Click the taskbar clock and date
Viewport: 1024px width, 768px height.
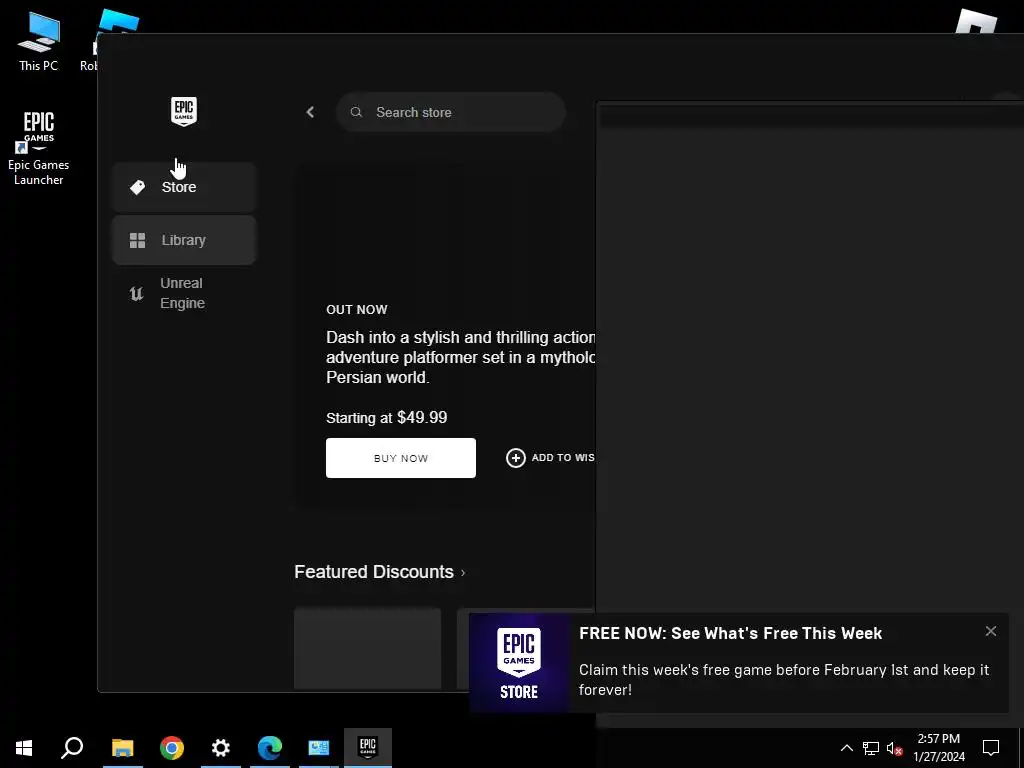click(938, 748)
